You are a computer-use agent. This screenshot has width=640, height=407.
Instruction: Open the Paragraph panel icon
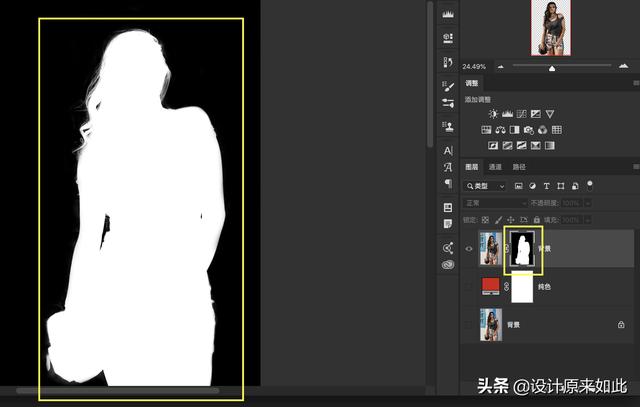point(448,183)
